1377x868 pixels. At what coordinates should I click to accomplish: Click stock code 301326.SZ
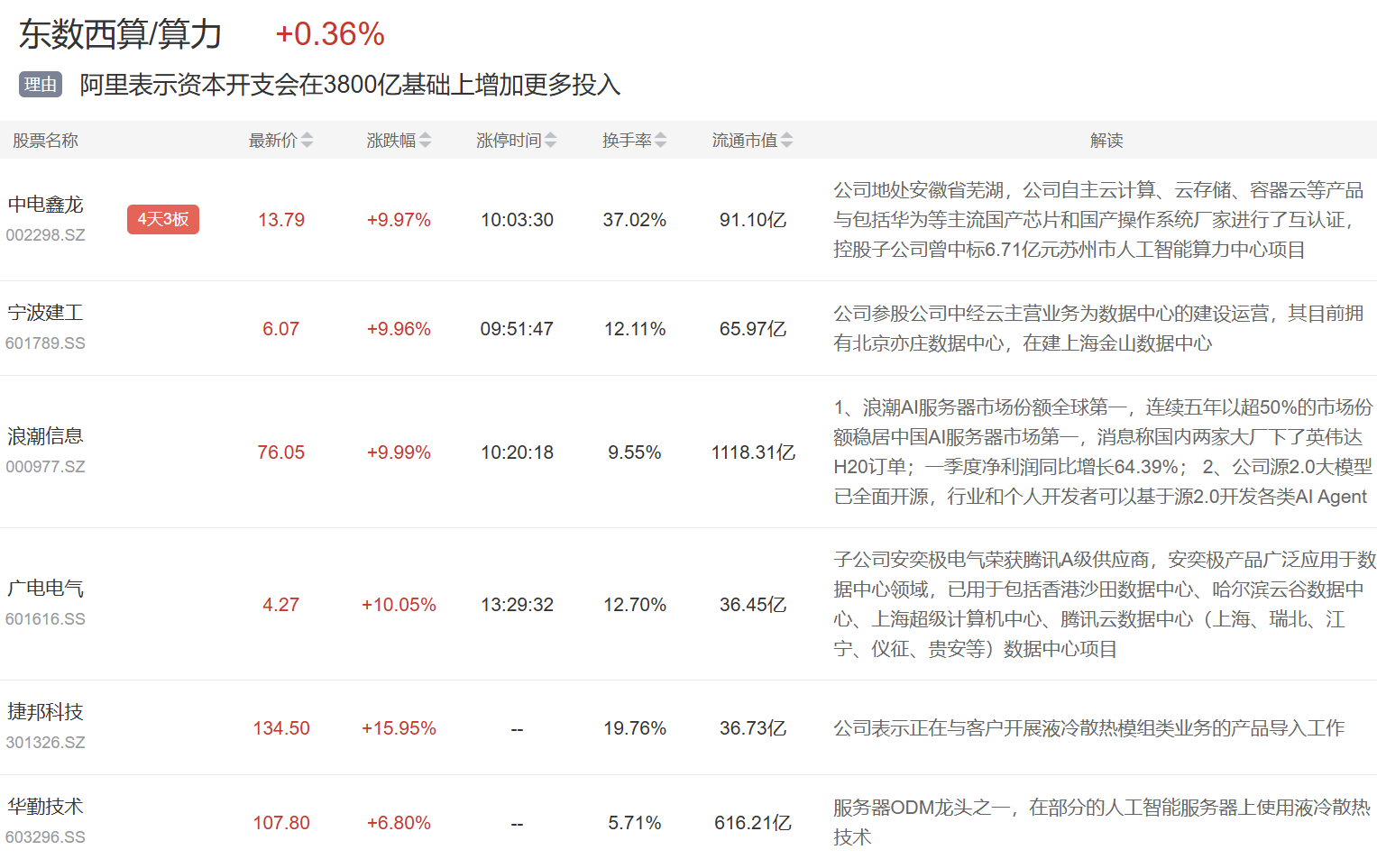pyautogui.click(x=46, y=743)
